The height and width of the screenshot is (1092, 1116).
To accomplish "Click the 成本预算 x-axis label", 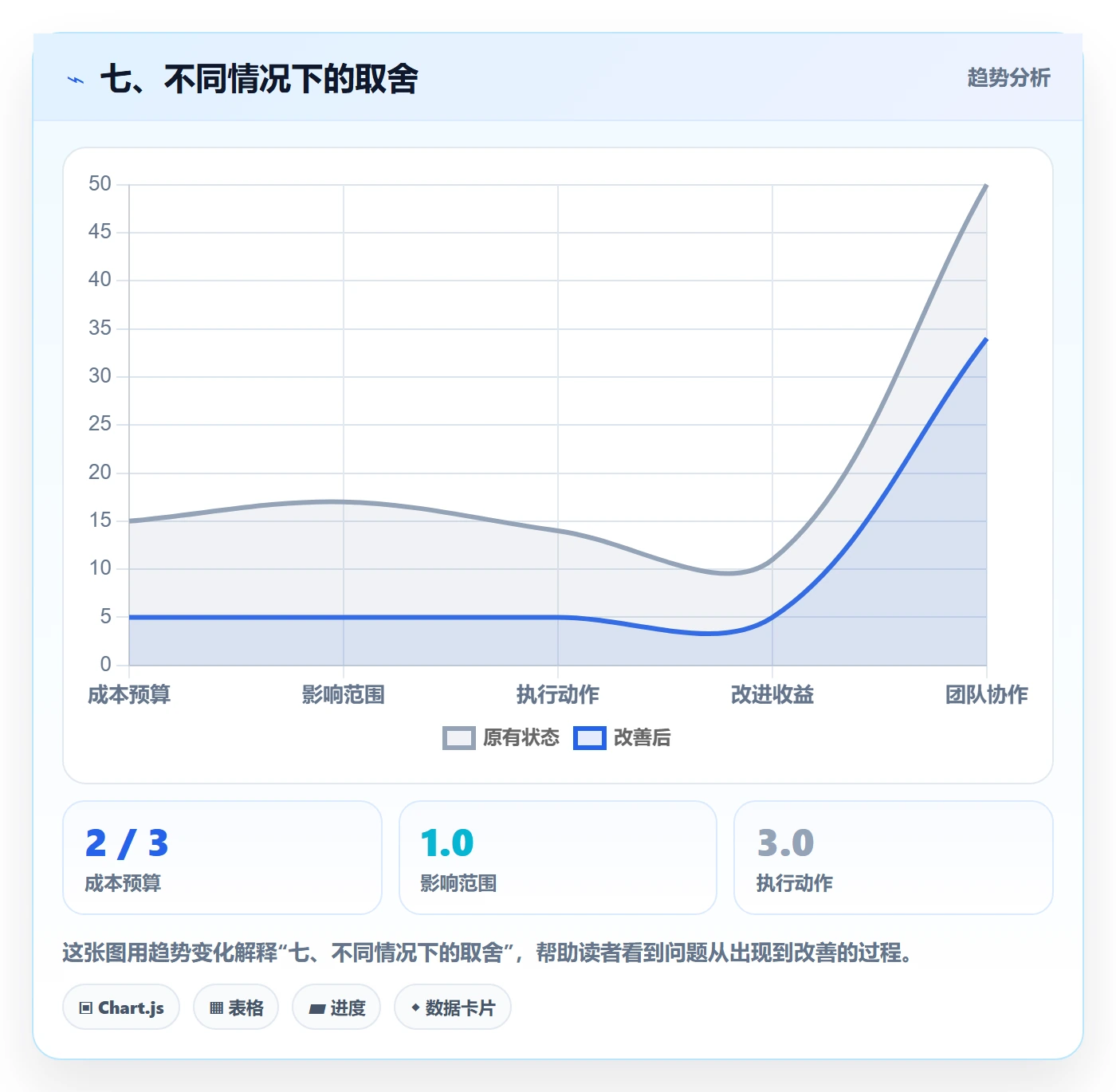I will click(x=129, y=694).
